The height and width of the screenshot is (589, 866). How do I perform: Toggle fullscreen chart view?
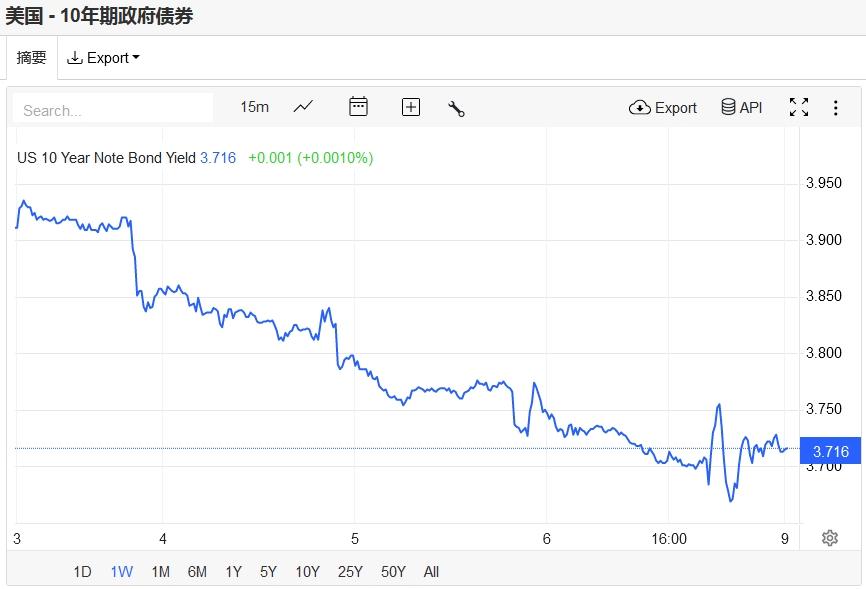[798, 107]
